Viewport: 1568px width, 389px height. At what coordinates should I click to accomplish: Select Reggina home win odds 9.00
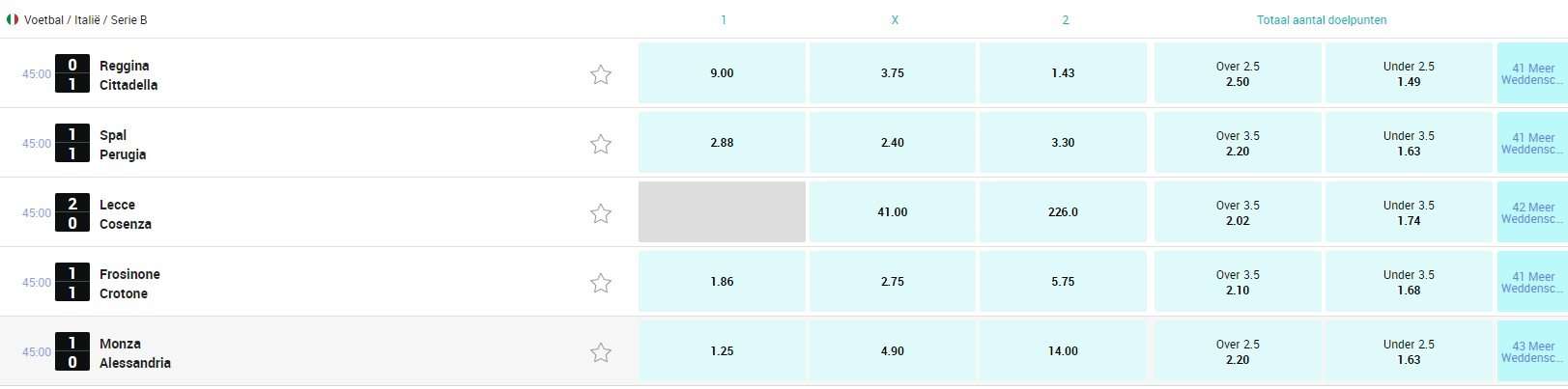722,73
